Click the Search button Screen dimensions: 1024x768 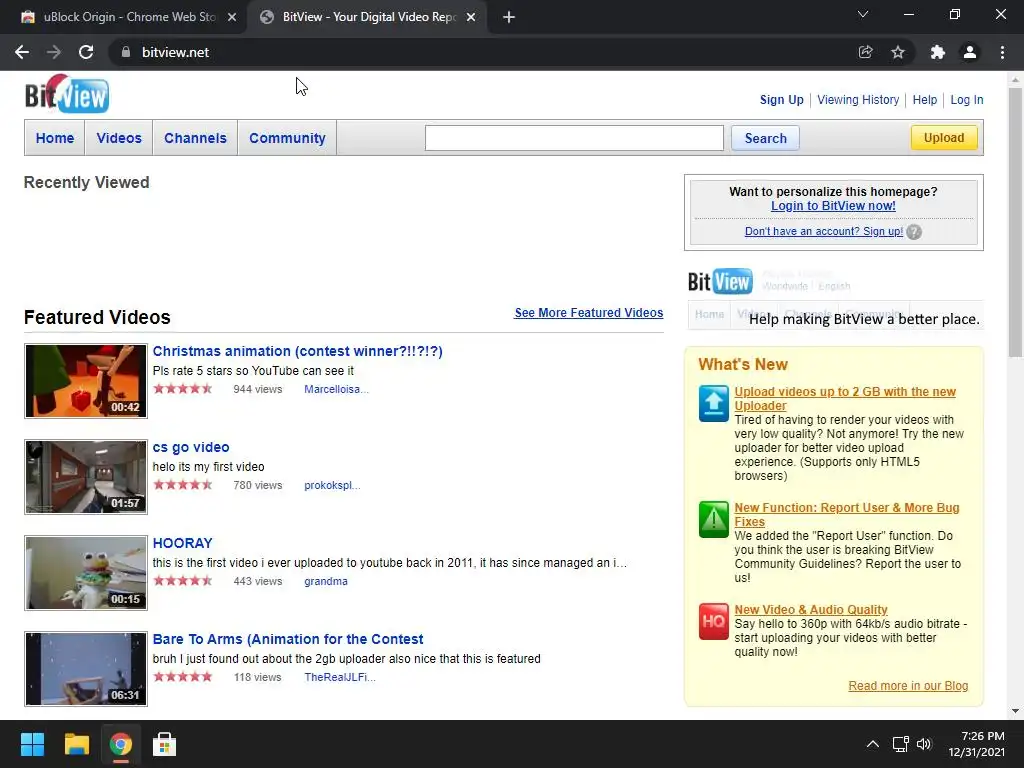click(765, 138)
